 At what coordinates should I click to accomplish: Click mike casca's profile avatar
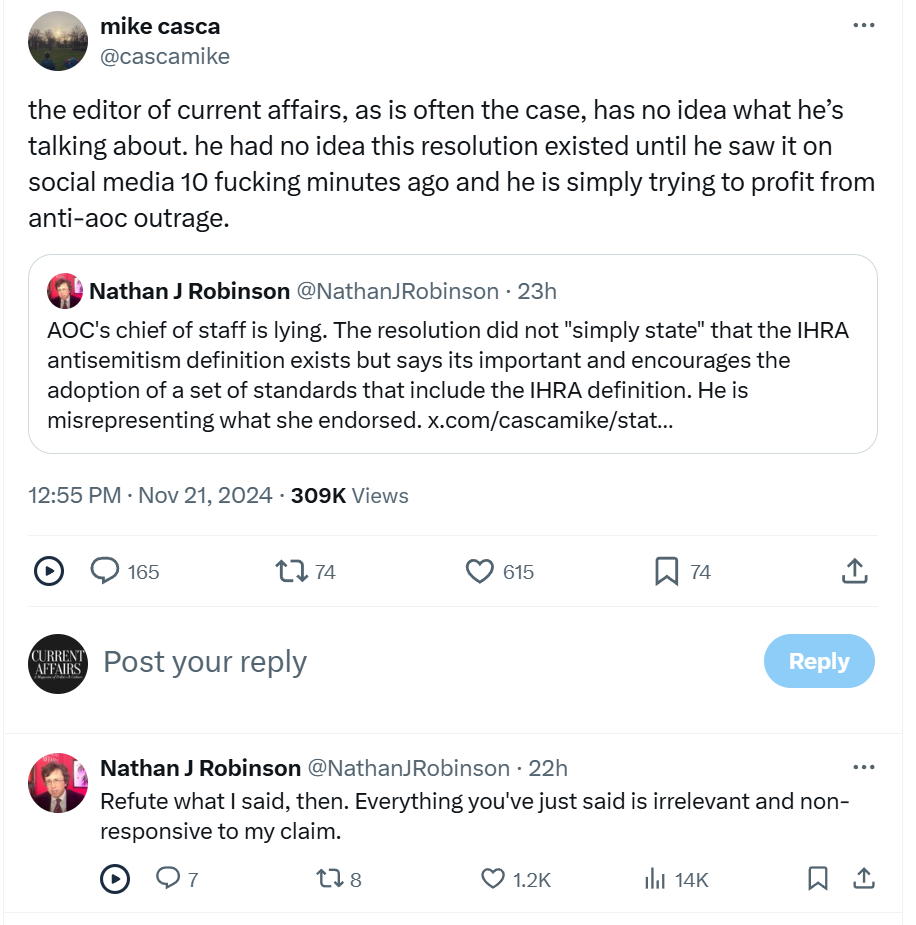(57, 41)
